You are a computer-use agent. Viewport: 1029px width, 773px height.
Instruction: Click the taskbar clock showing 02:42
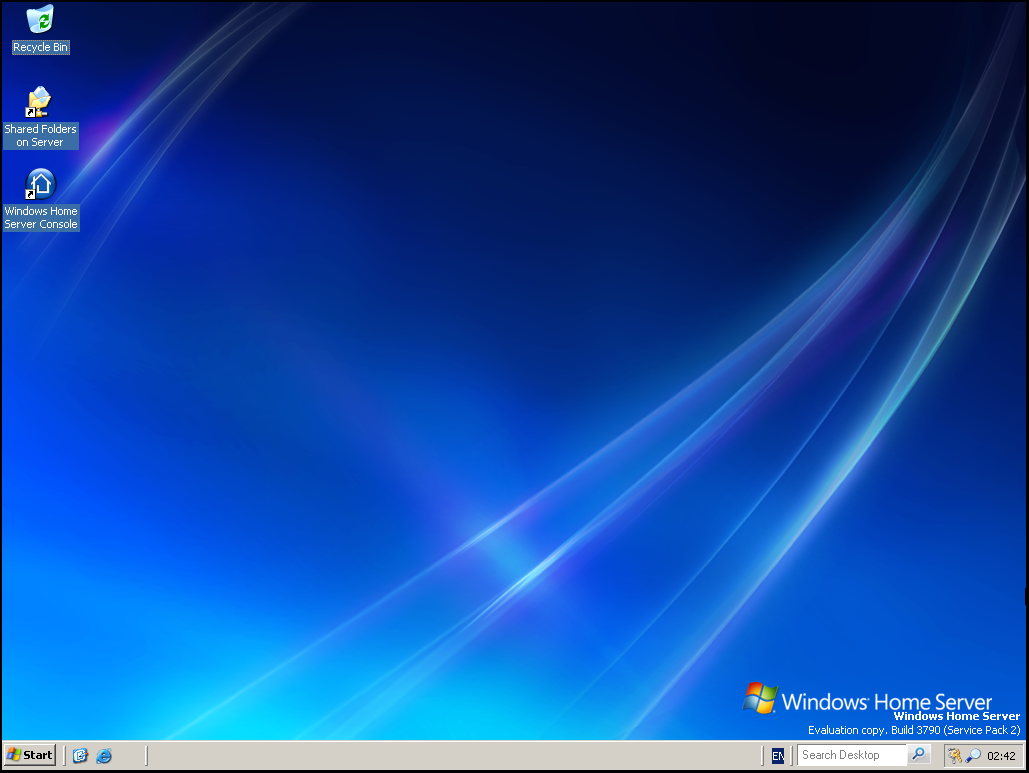(x=1001, y=756)
